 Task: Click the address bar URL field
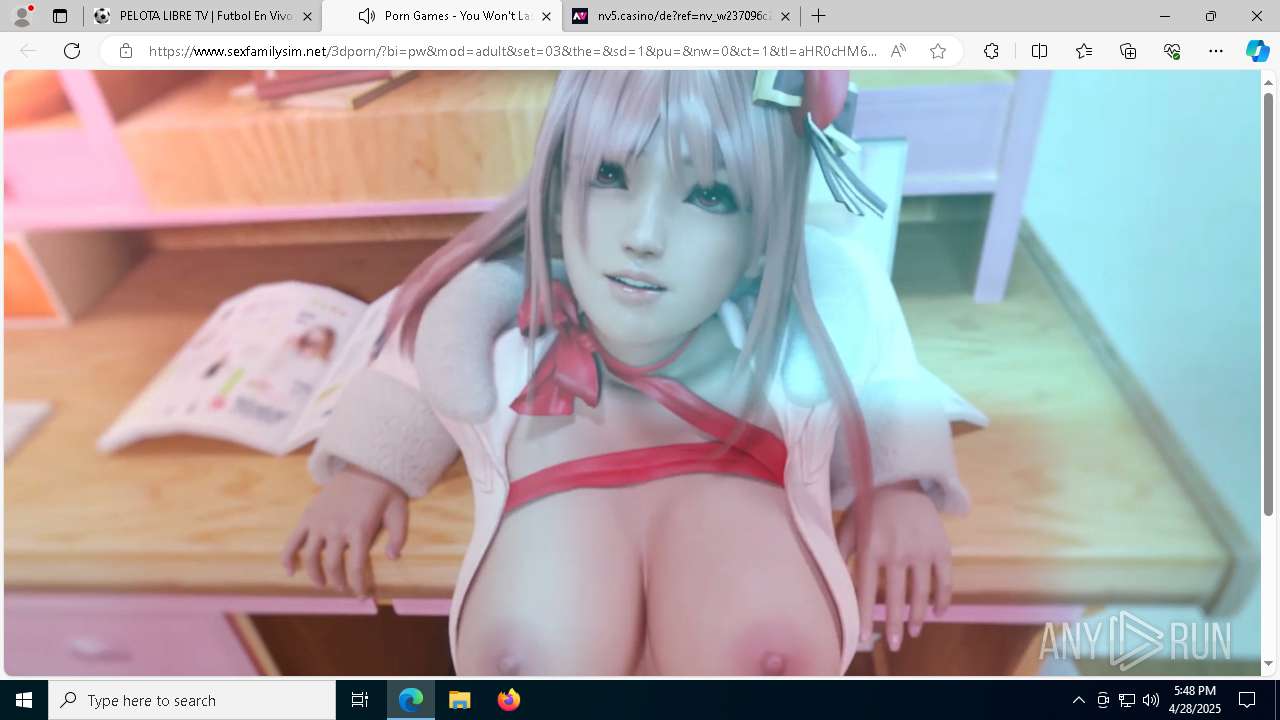click(x=512, y=51)
